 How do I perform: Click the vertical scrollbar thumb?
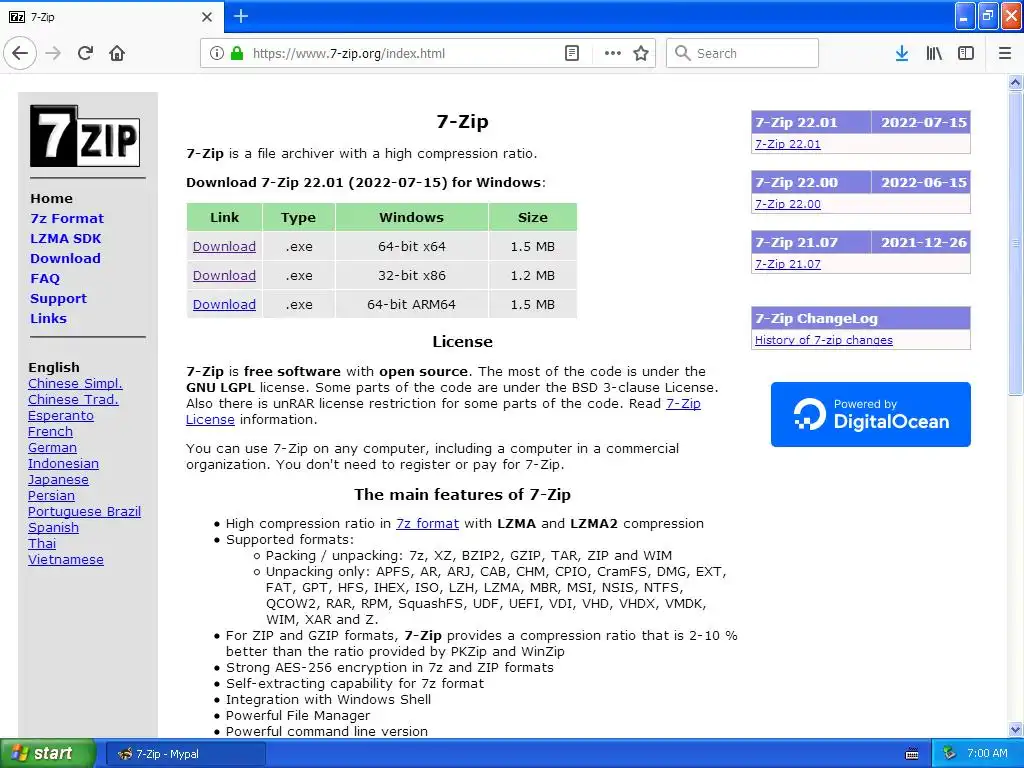pos(1015,243)
